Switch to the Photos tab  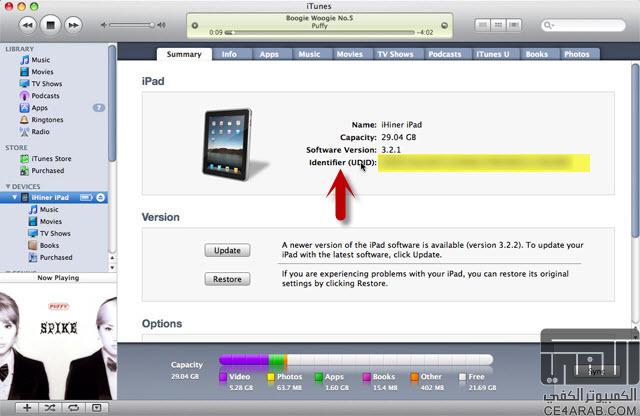click(x=577, y=54)
